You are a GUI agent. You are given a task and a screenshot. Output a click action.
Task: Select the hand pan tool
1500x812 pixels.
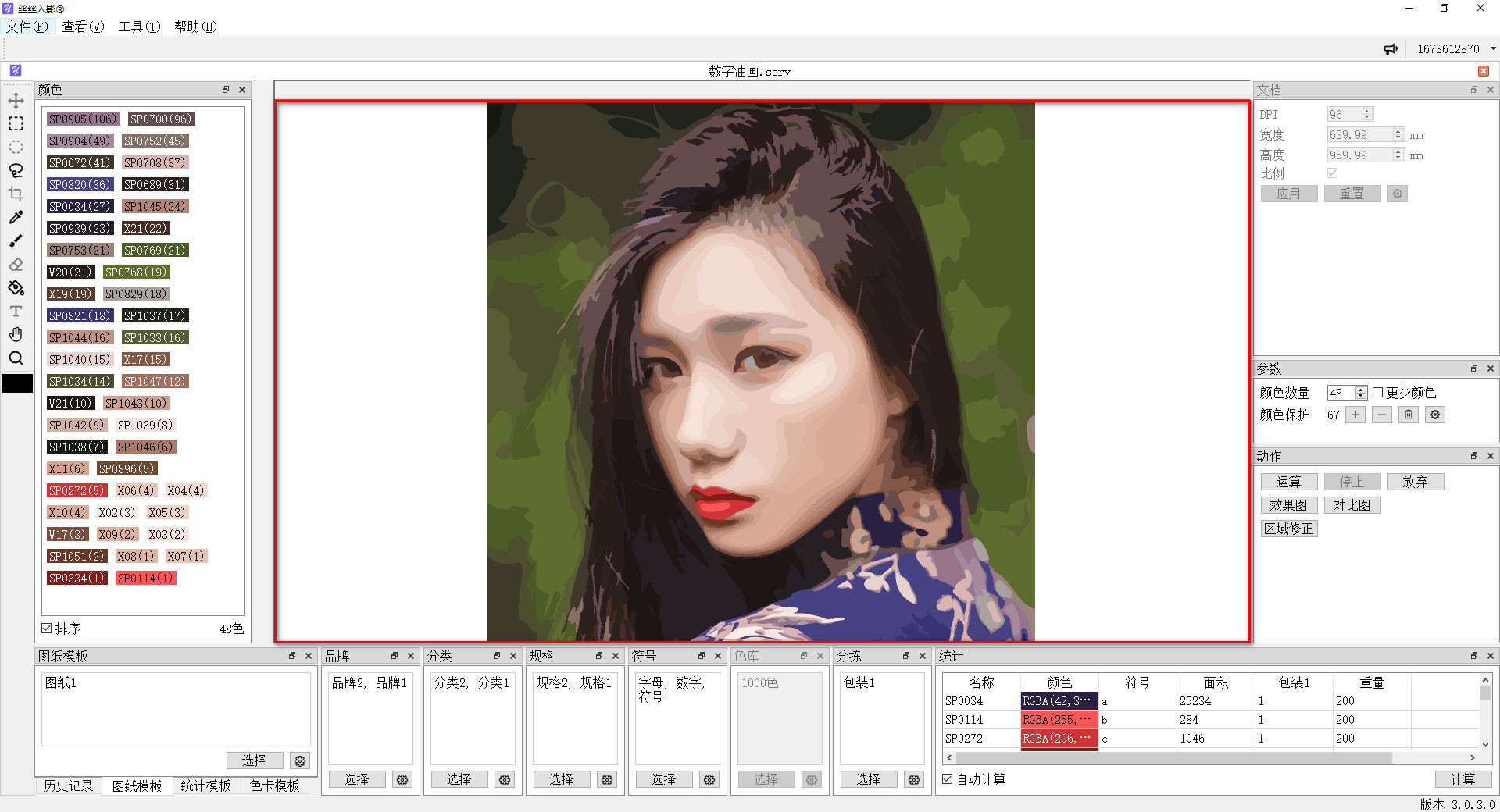pos(16,334)
